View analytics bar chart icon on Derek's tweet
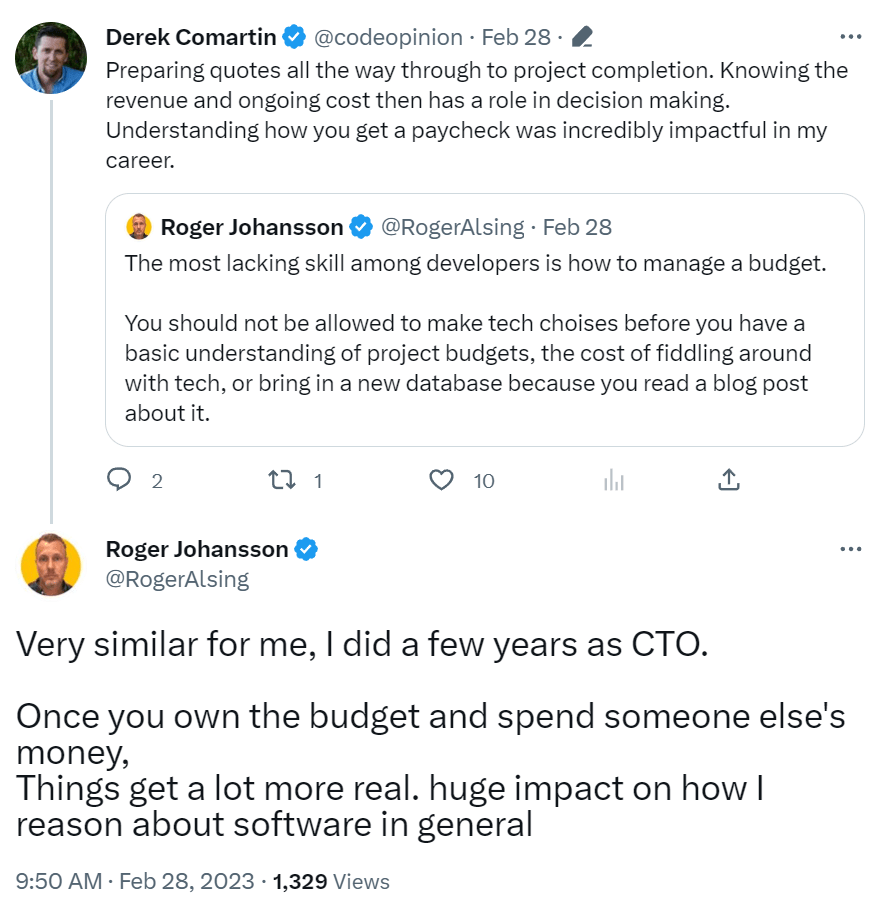Image resolution: width=885 pixels, height=910 pixels. pyautogui.click(x=613, y=480)
